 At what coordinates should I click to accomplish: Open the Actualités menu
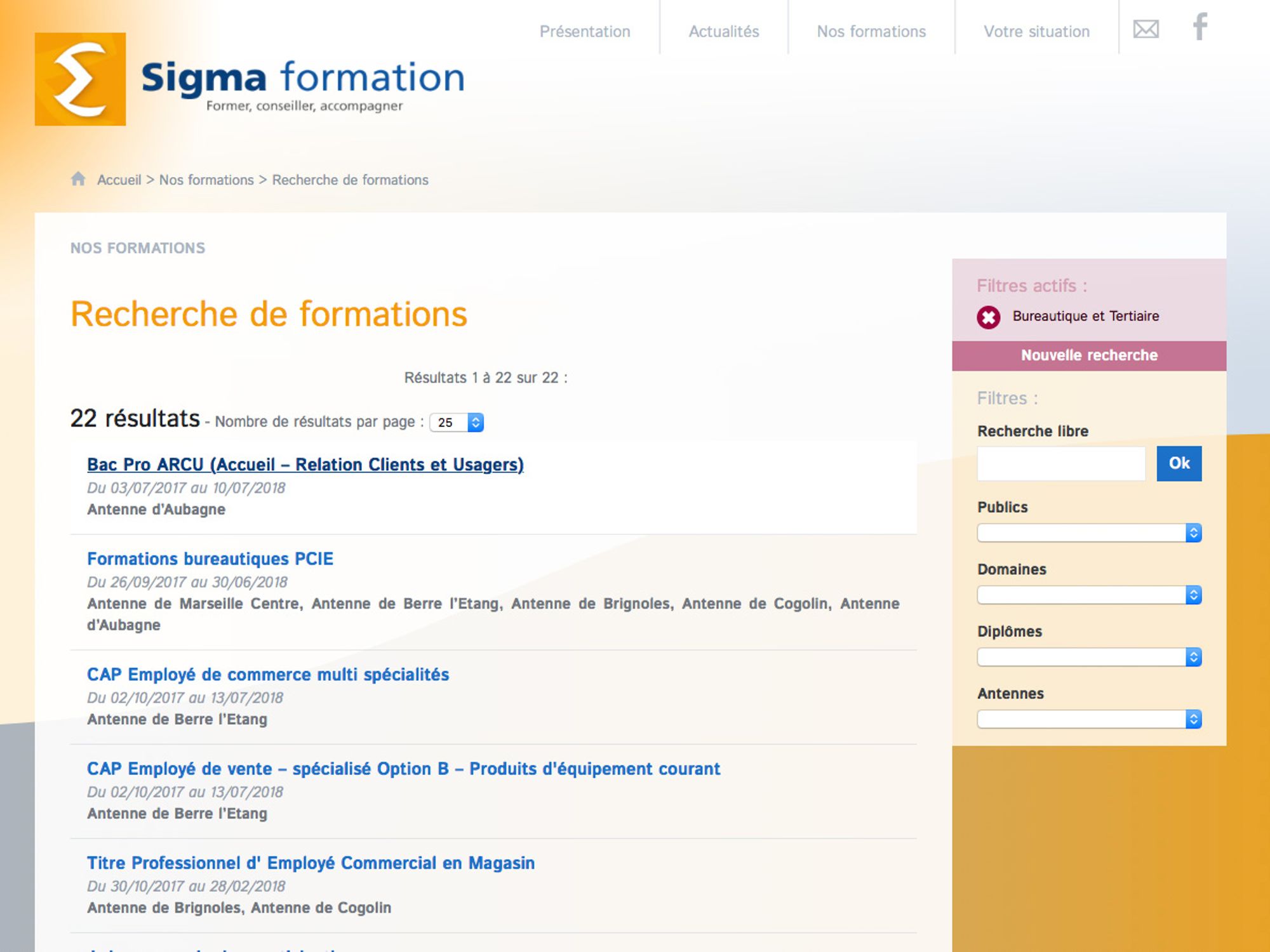tap(723, 31)
